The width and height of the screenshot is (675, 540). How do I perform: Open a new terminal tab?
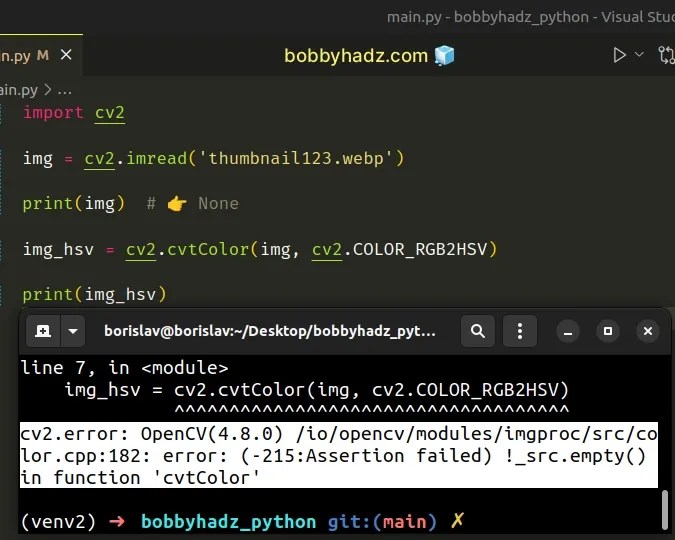click(43, 331)
